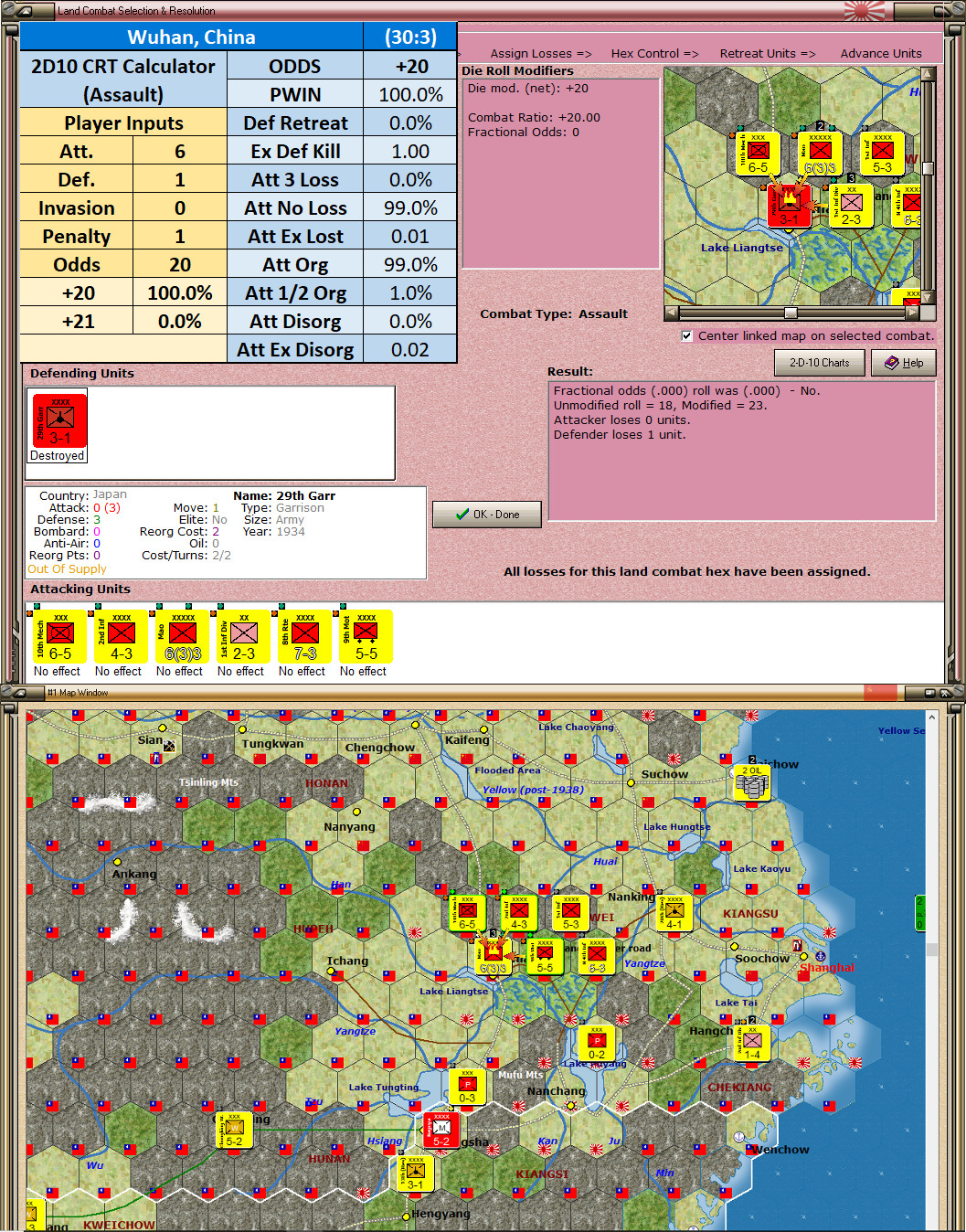Viewport: 966px width, 1232px height.
Task: Select the red 5-2 unit near Changsha
Action: (x=441, y=1129)
